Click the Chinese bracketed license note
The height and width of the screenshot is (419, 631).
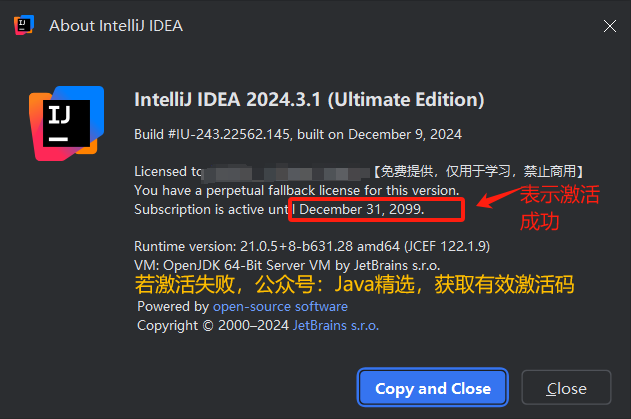click(478, 171)
